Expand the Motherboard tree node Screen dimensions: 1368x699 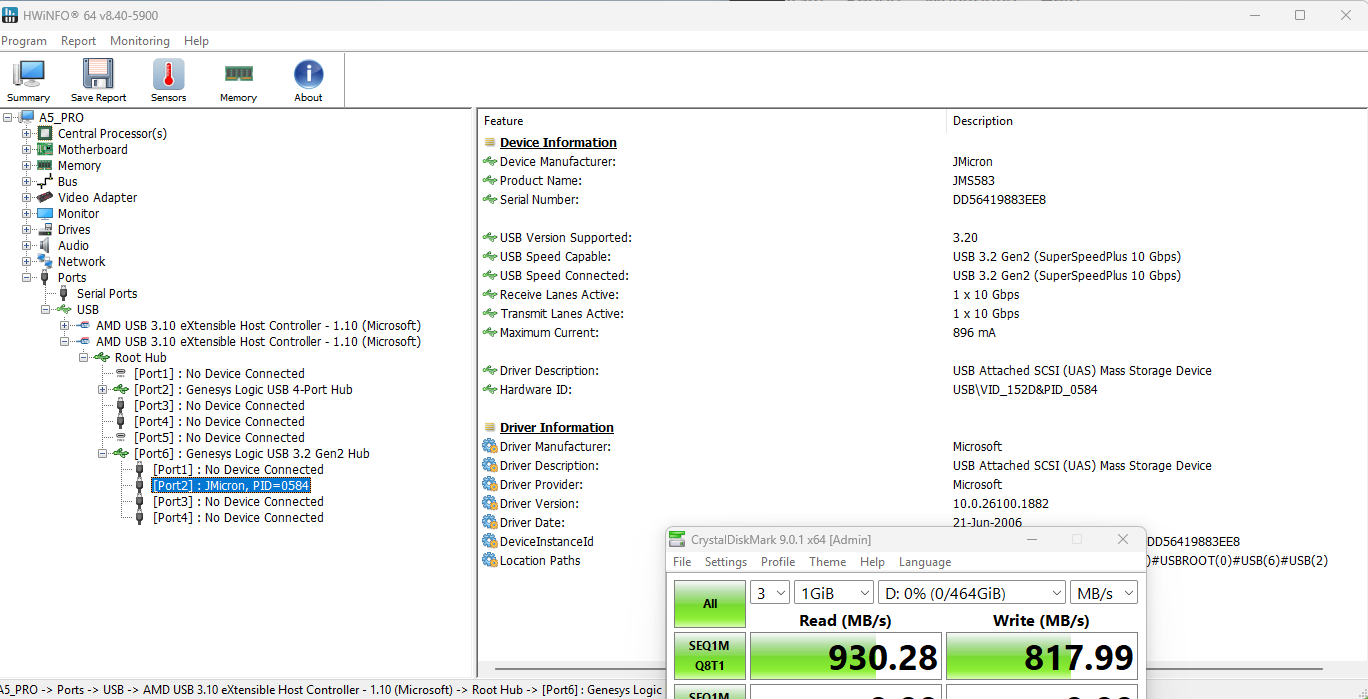27,150
